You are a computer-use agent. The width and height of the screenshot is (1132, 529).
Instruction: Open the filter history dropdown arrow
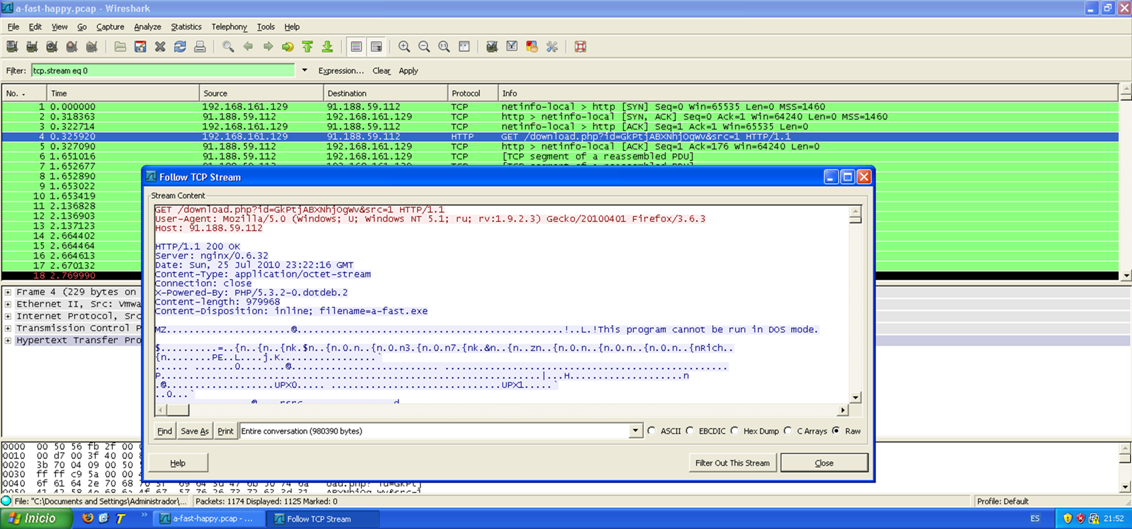click(x=304, y=71)
